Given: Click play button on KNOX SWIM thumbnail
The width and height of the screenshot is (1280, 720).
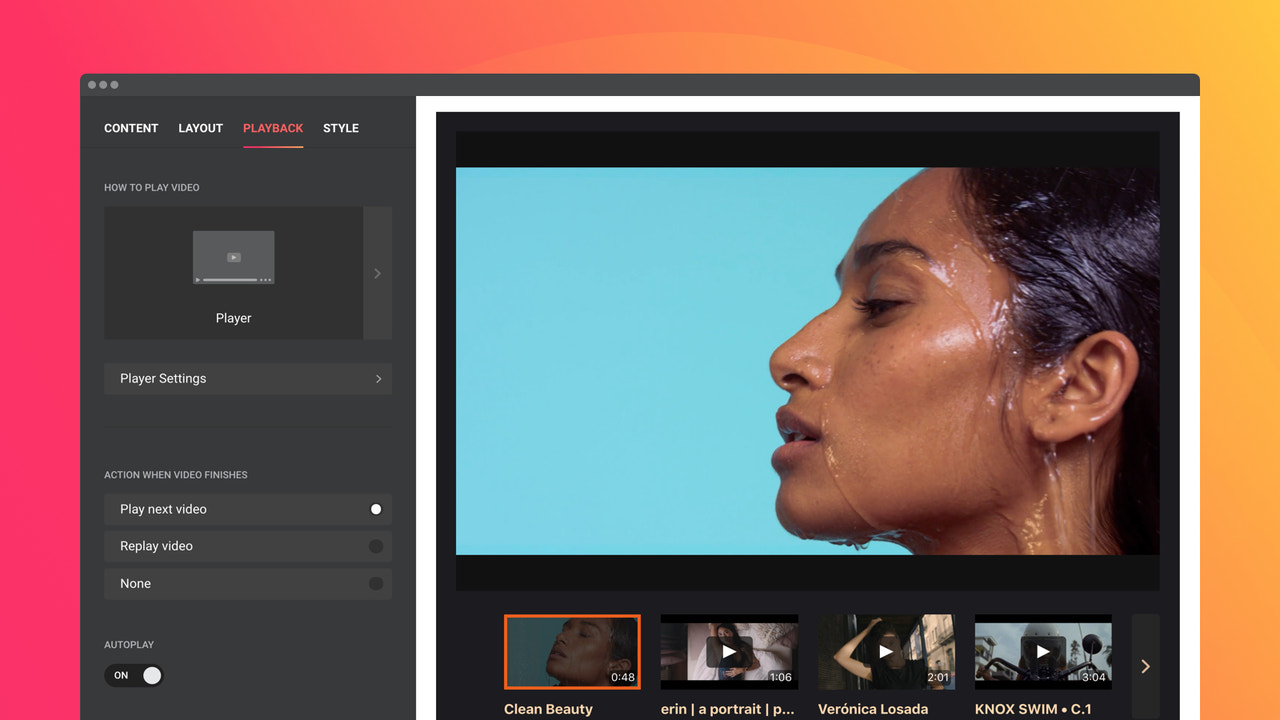Looking at the screenshot, I should tap(1043, 651).
